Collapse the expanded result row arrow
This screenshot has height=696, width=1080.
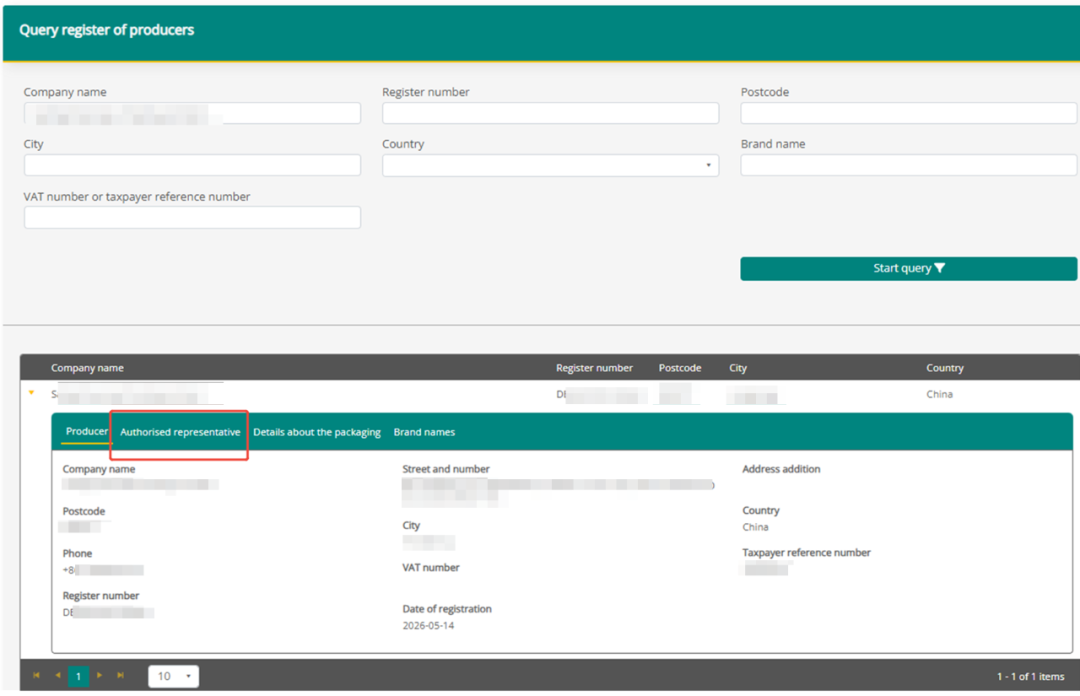coord(32,393)
